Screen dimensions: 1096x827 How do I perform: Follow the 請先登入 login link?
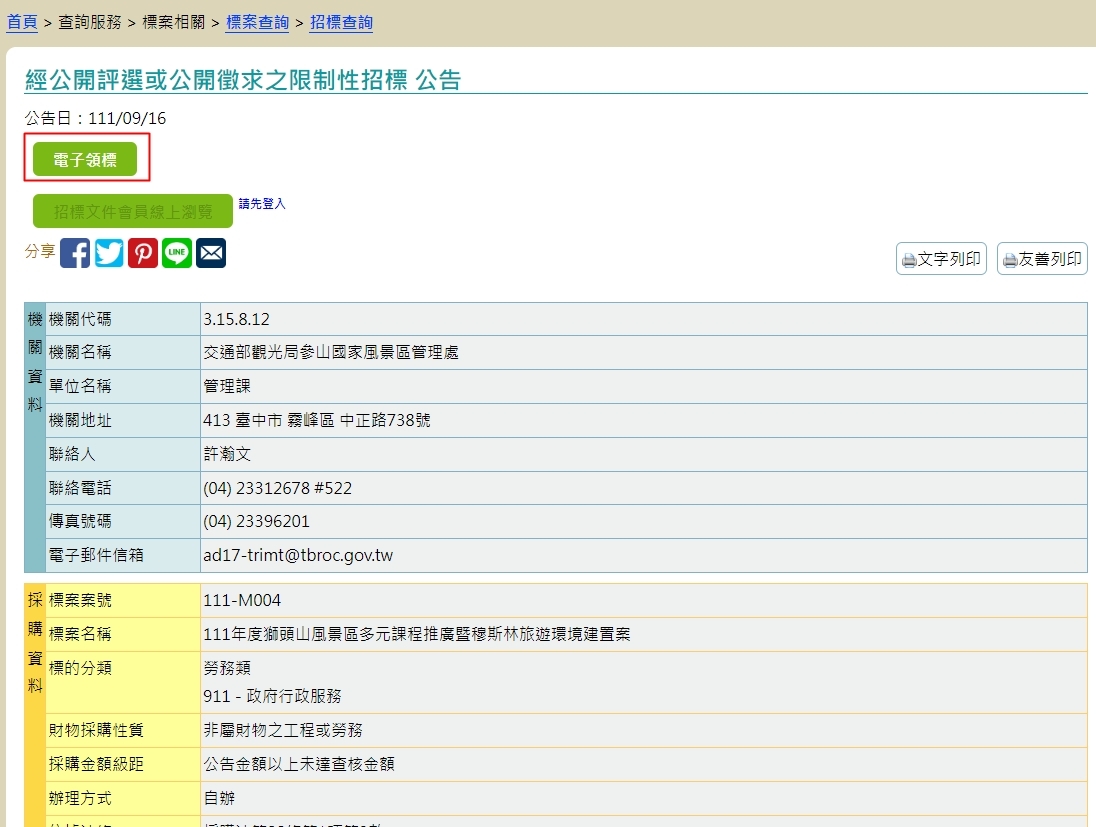point(262,204)
